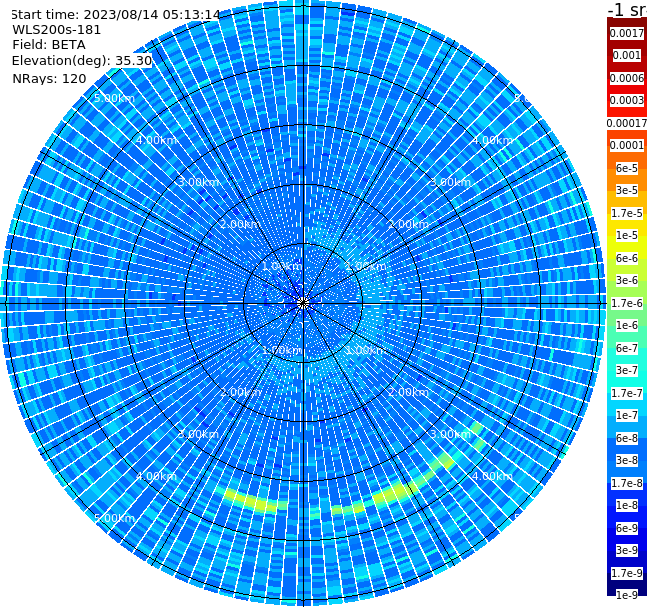The width and height of the screenshot is (647, 607).
Task: Click the northeast 3.00km range ring label
Action: (x=450, y=182)
